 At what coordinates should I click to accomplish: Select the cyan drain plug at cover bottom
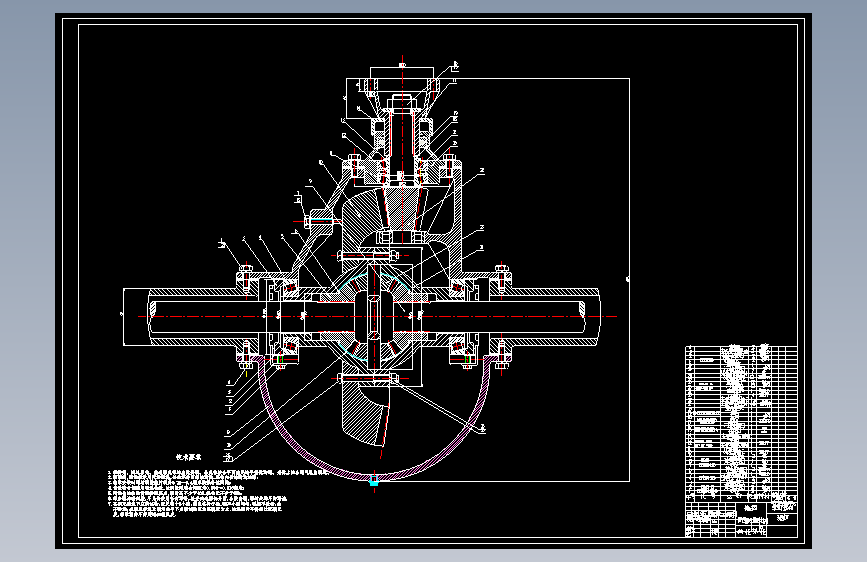pos(374,480)
